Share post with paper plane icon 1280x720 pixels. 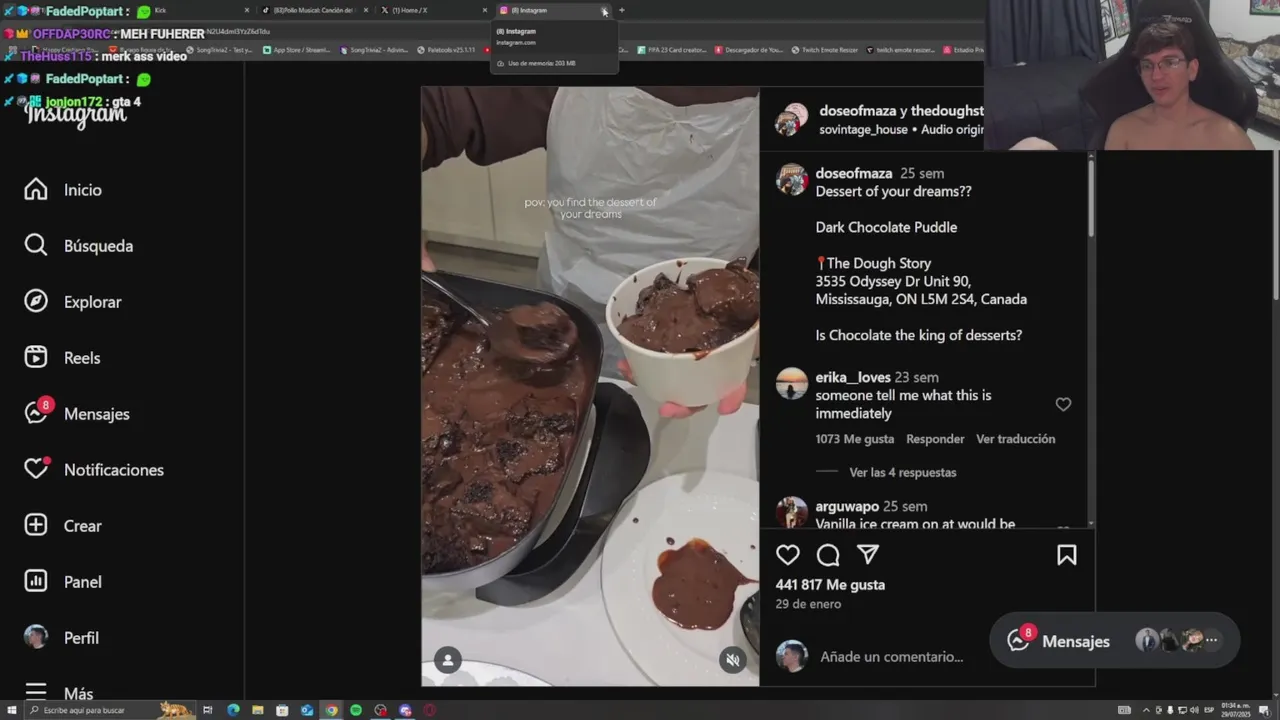pyautogui.click(x=868, y=555)
